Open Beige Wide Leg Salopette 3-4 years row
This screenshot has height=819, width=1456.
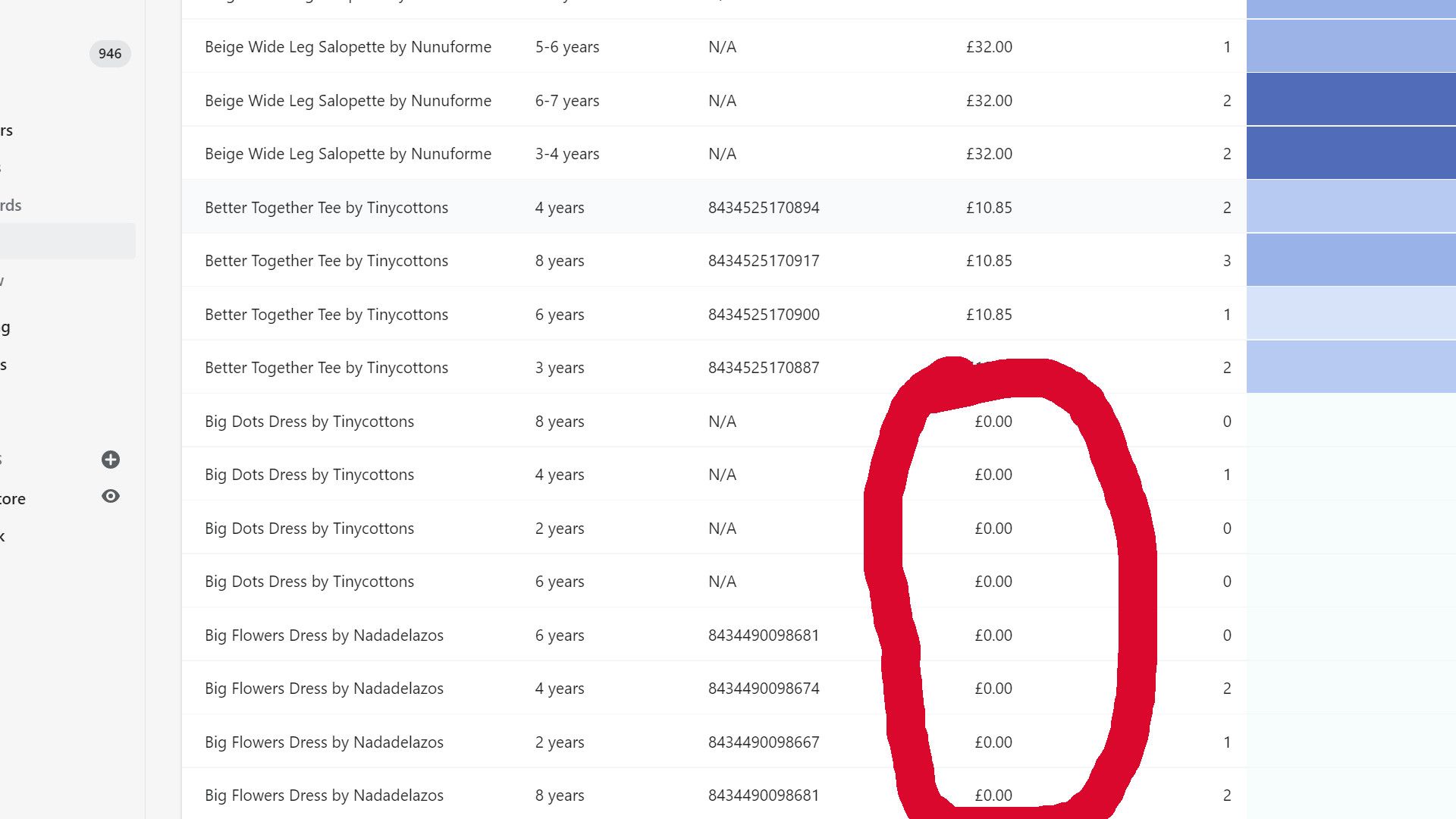[714, 153]
